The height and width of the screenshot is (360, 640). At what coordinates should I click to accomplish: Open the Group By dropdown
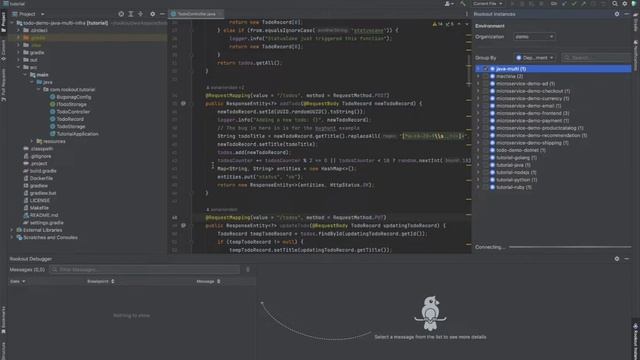(x=534, y=58)
